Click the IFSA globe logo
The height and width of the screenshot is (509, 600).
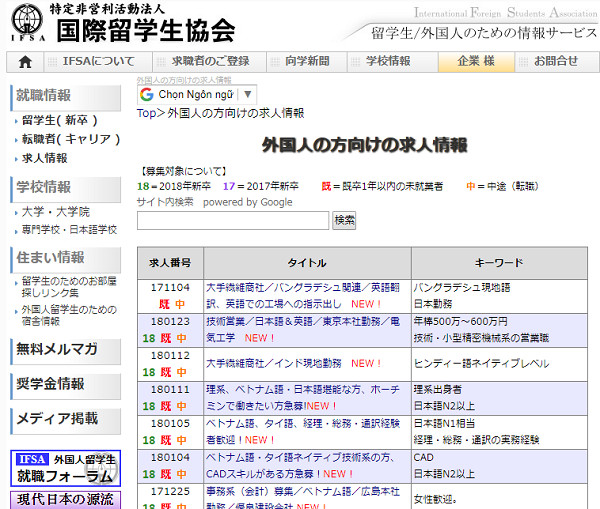click(x=26, y=23)
